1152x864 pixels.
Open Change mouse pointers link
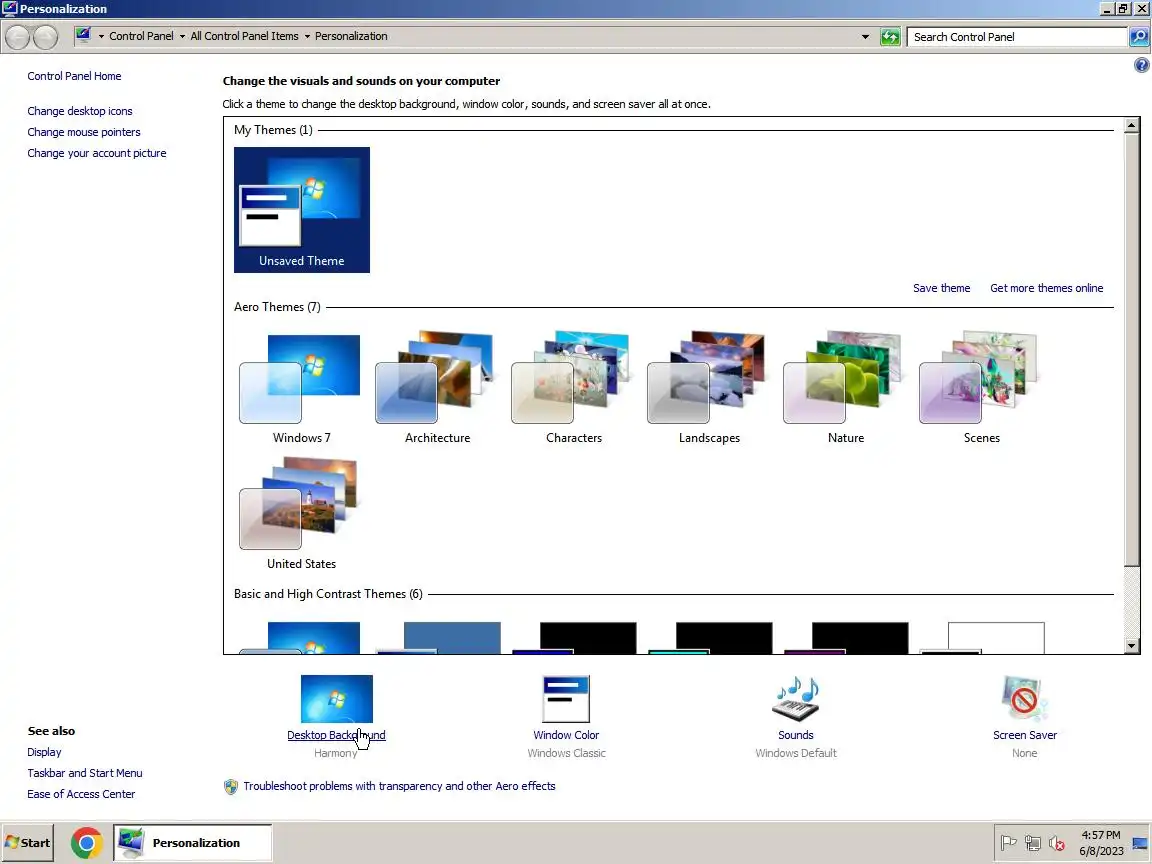(84, 132)
